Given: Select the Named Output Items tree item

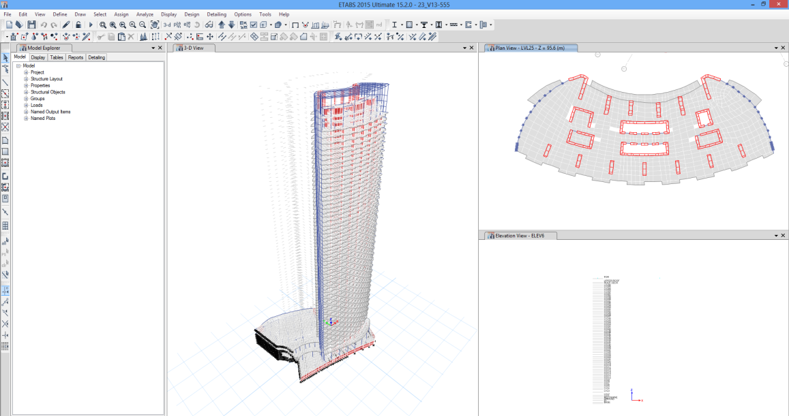Looking at the screenshot, I should point(50,112).
